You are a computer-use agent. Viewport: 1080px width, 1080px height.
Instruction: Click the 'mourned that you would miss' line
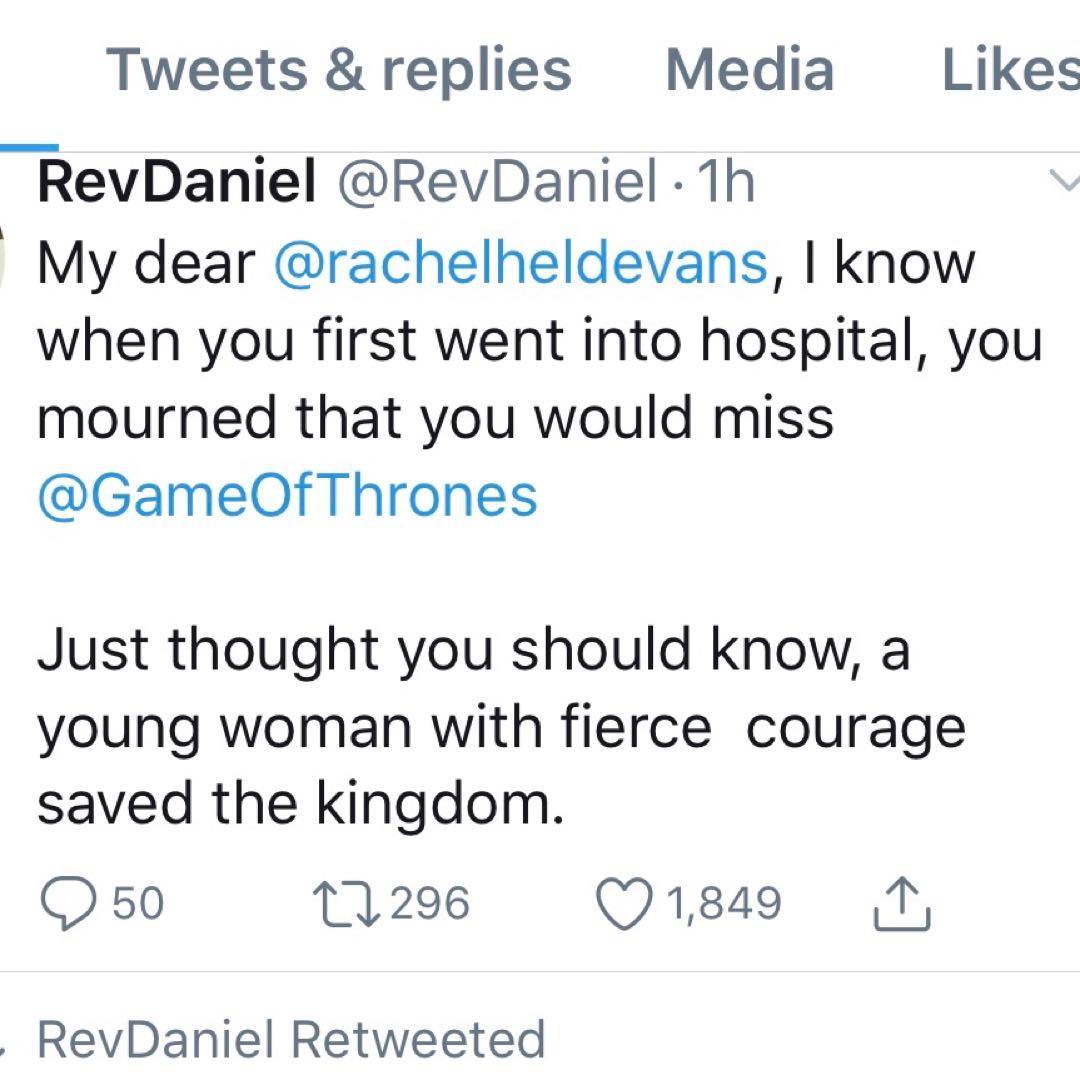[435, 417]
